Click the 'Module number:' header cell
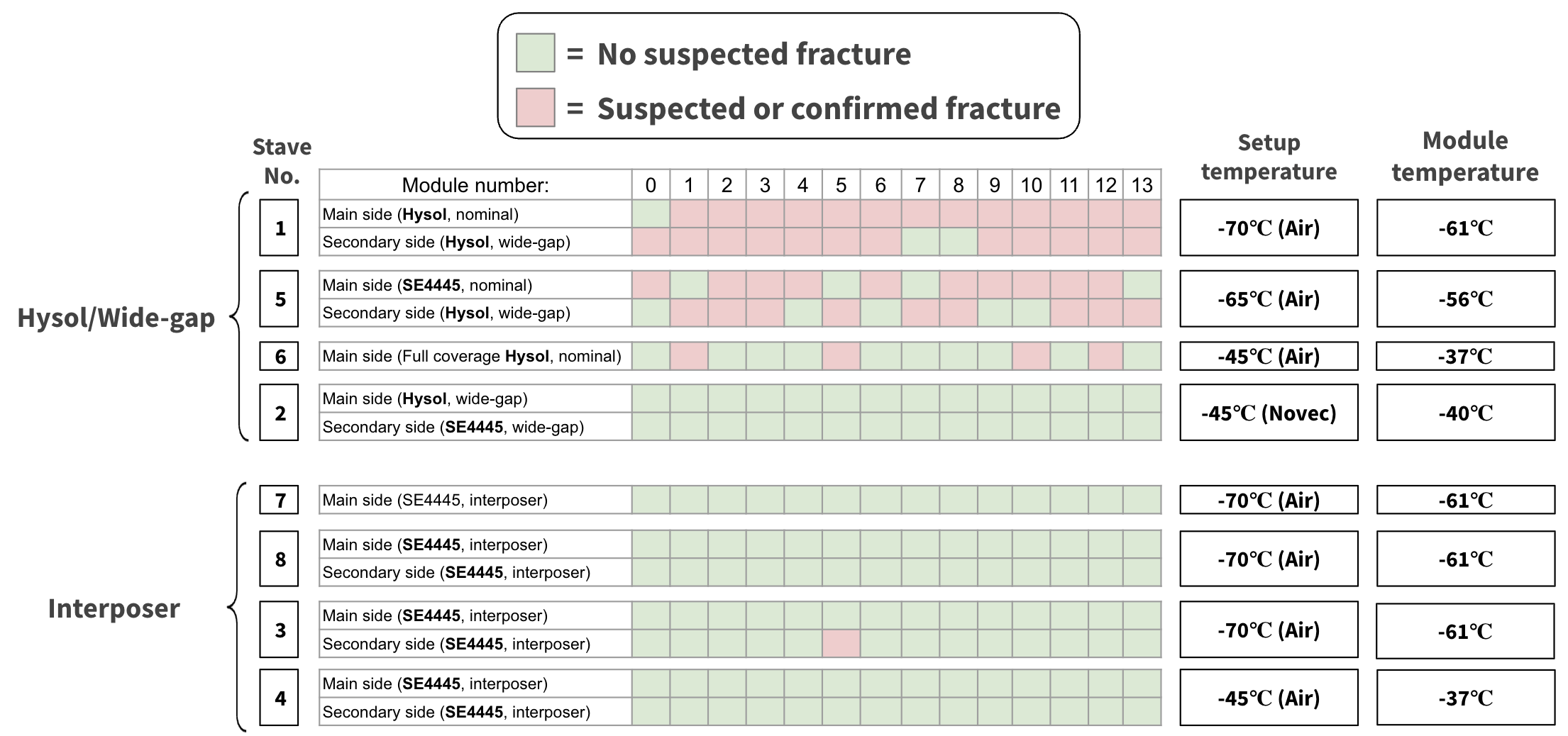Screen dimensions: 1568x736 (x=475, y=185)
